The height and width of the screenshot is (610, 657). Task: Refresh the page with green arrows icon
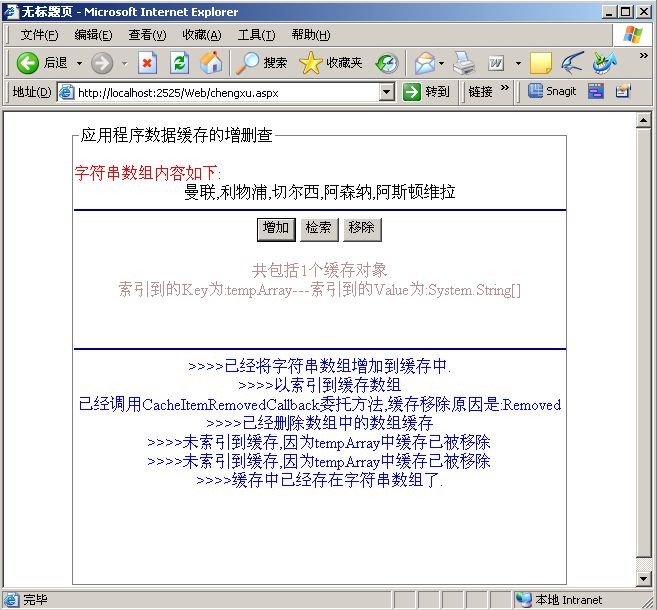[179, 63]
